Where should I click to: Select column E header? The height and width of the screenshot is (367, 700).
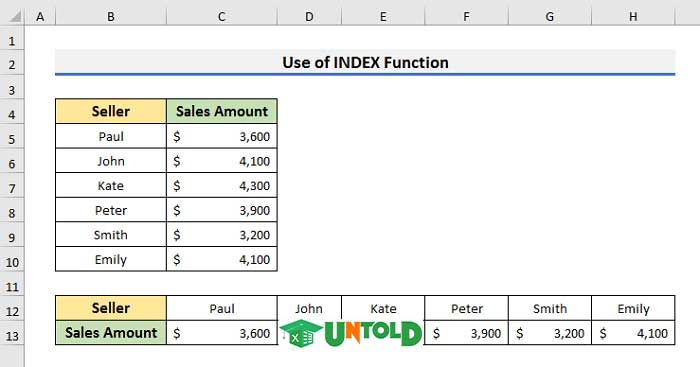click(x=383, y=17)
